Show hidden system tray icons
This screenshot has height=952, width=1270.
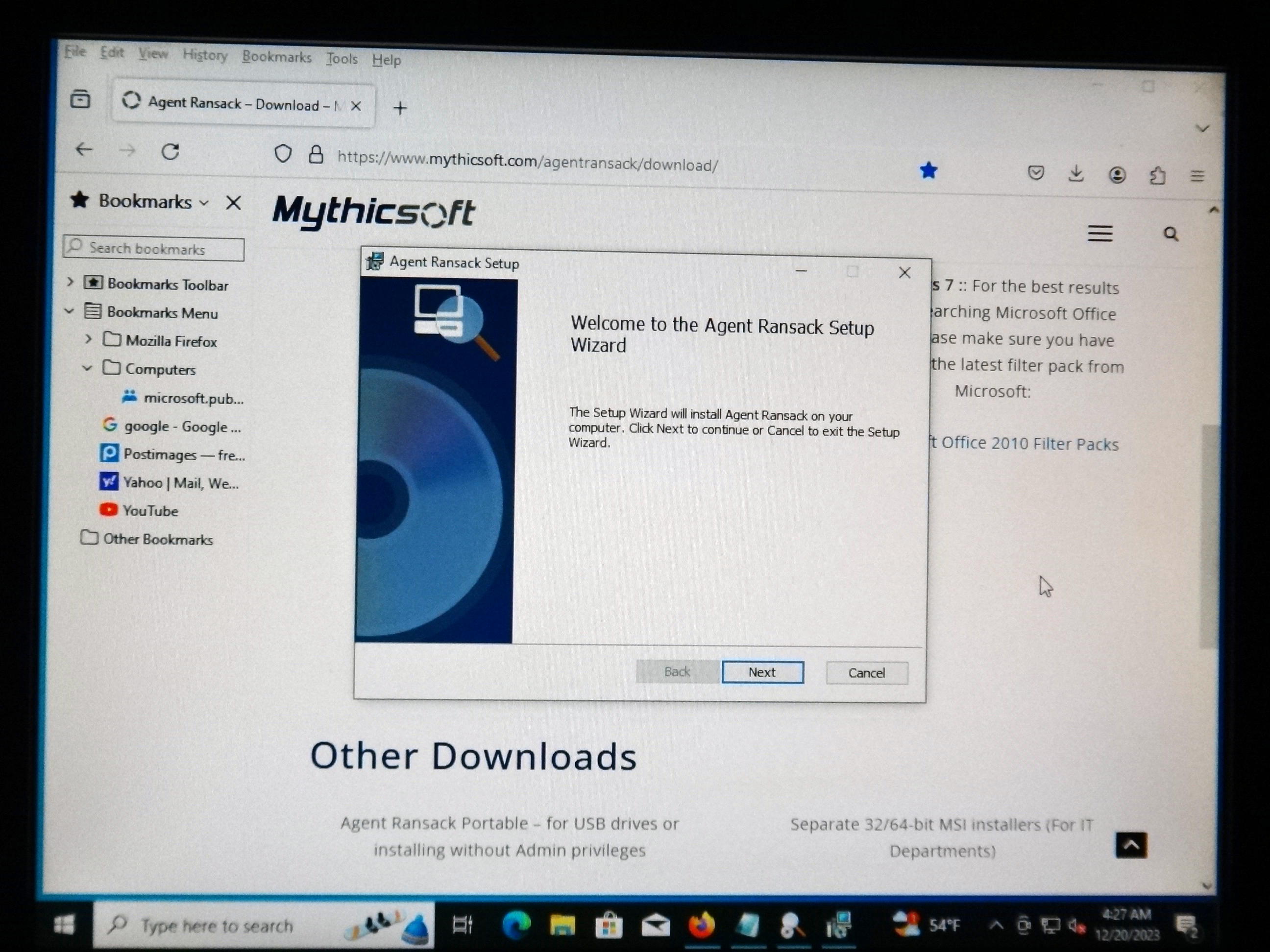(x=996, y=925)
